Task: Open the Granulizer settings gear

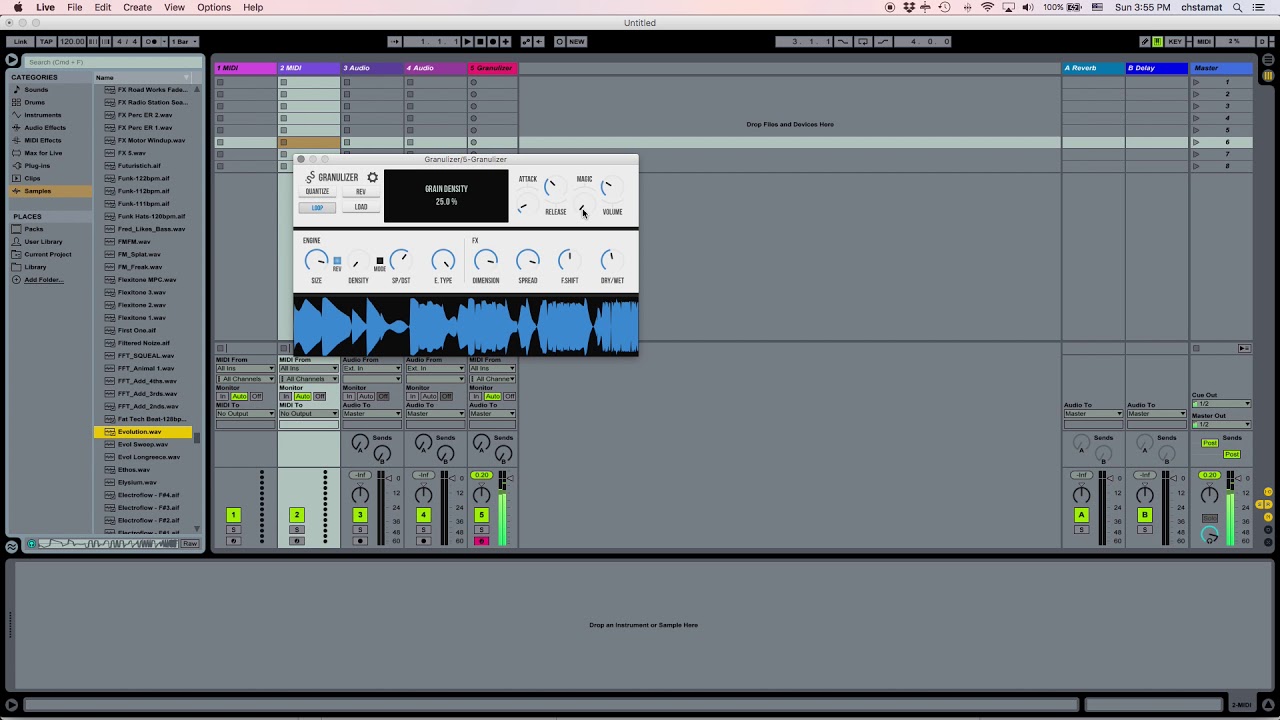Action: (373, 178)
